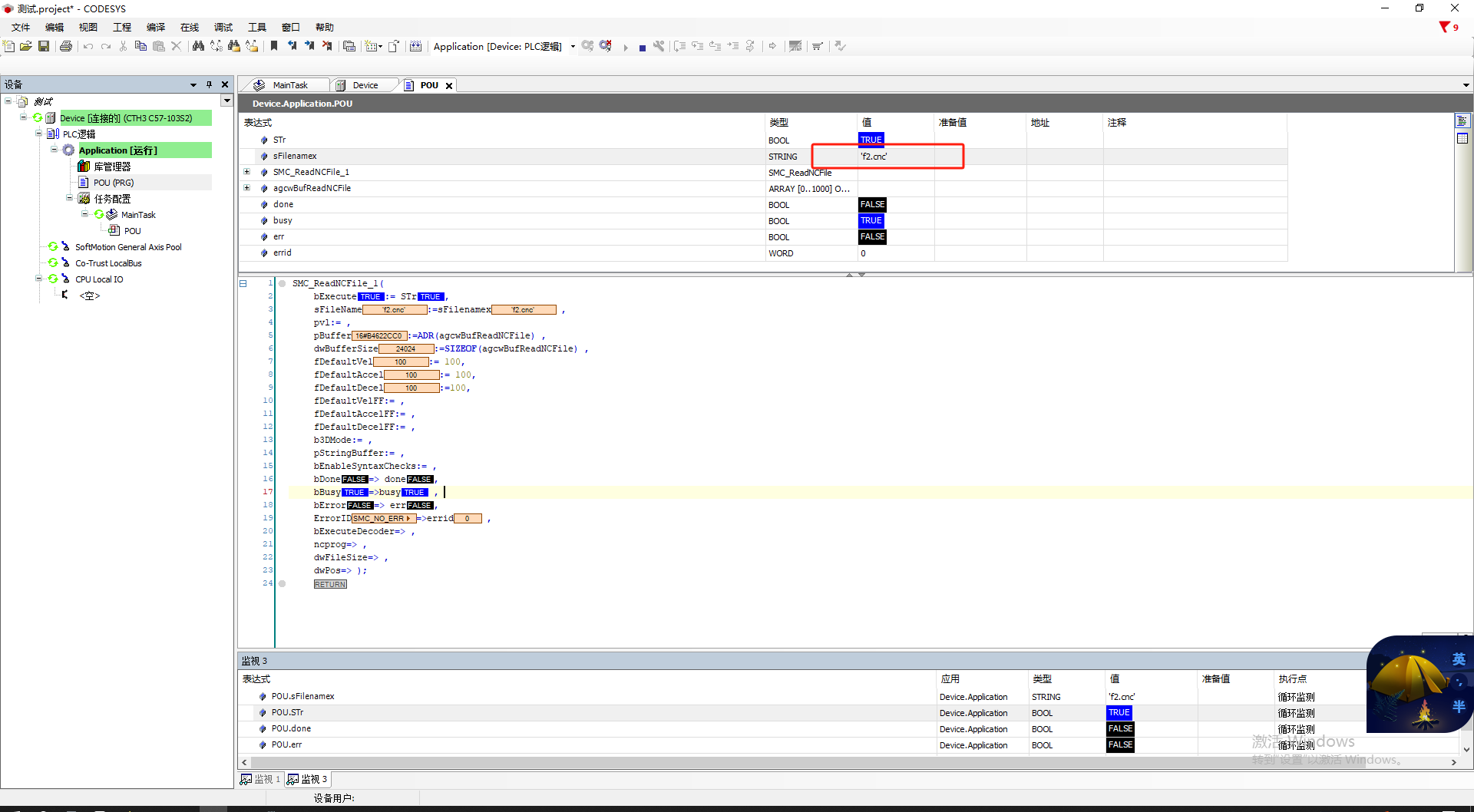Click the wrench tools icon in toolbar
This screenshot has height=812, width=1474.
pyautogui.click(x=659, y=46)
